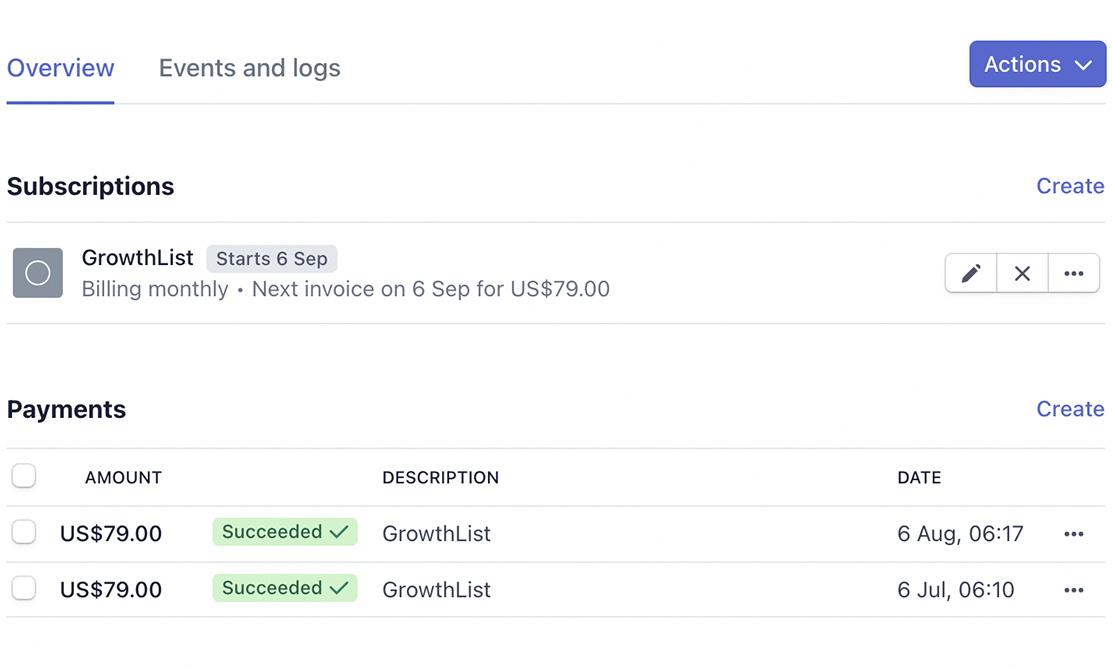Switch to the Overview tab

coord(60,68)
